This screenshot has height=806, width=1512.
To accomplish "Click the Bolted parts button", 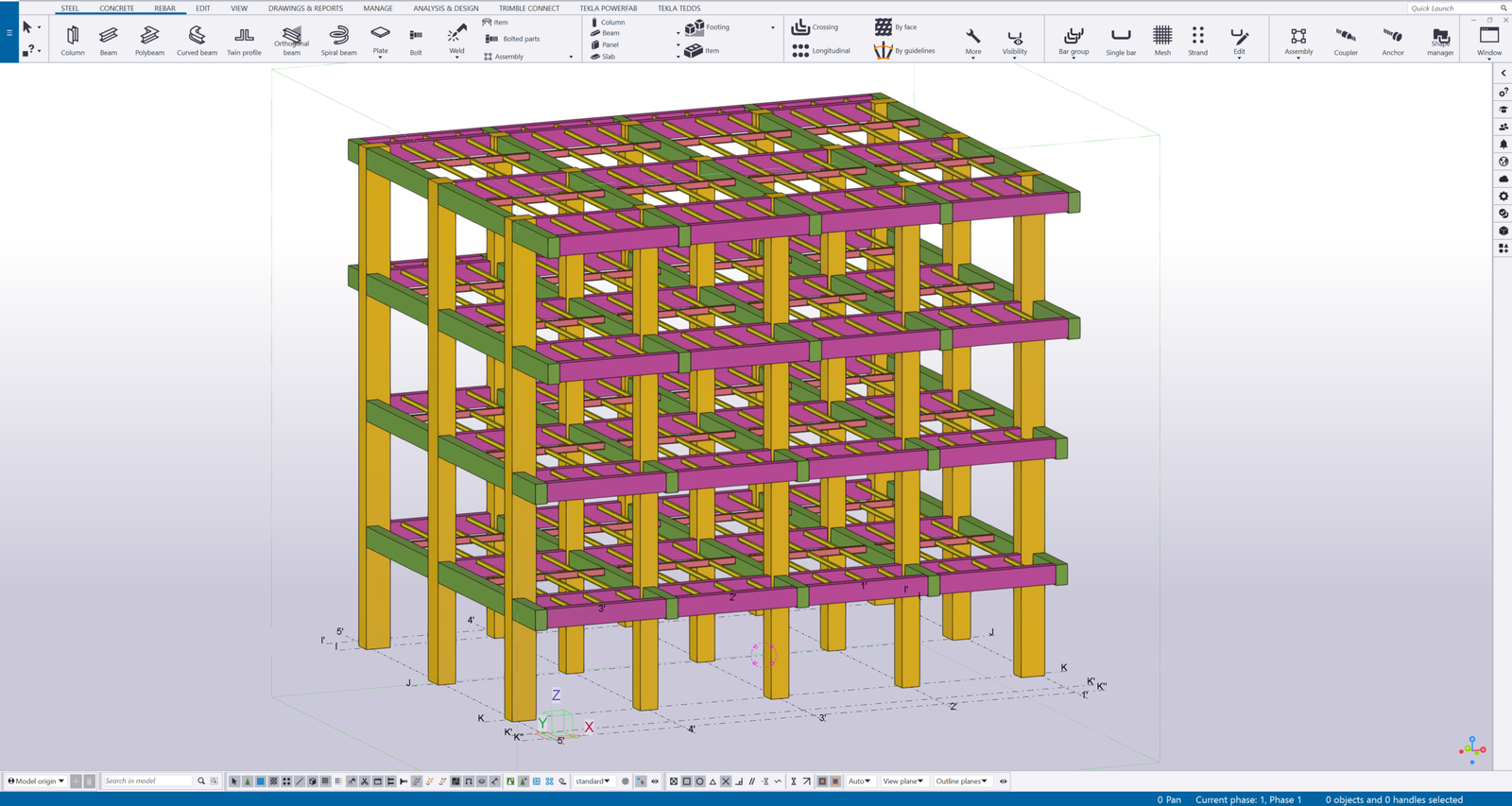I will (513, 39).
